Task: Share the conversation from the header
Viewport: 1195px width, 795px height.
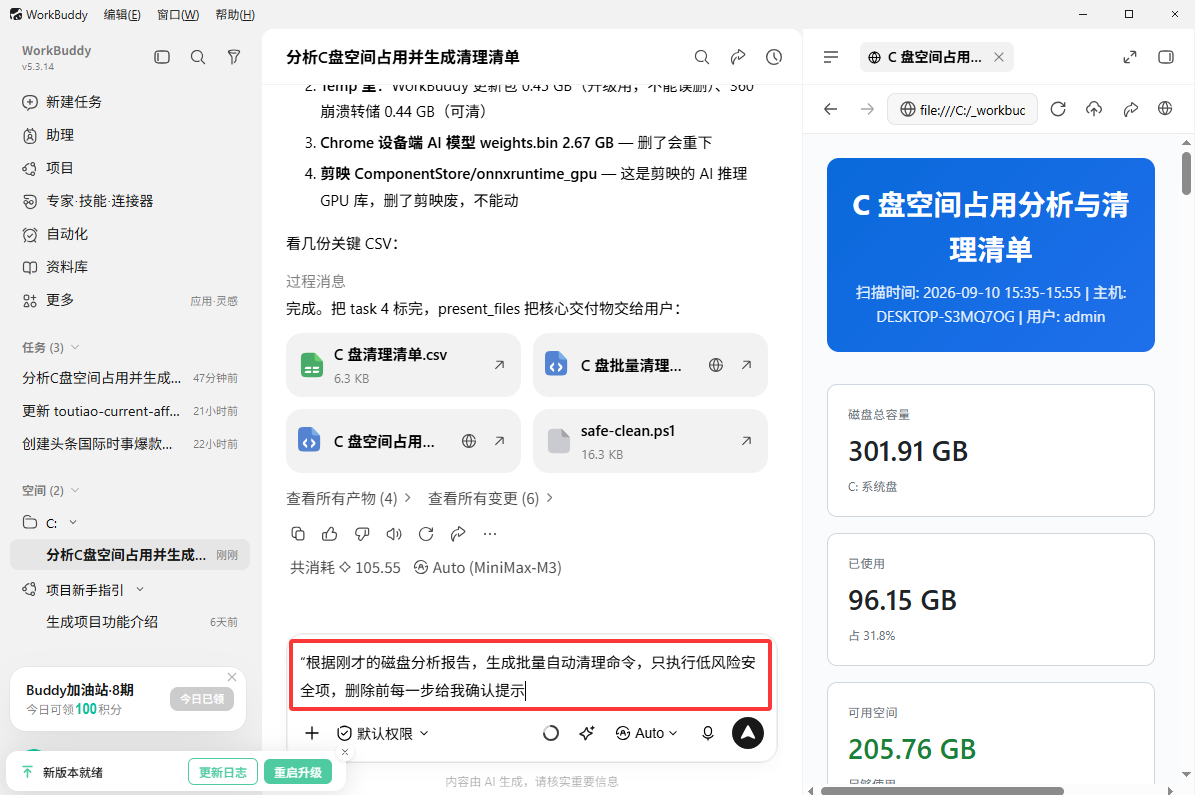Action: (x=738, y=57)
